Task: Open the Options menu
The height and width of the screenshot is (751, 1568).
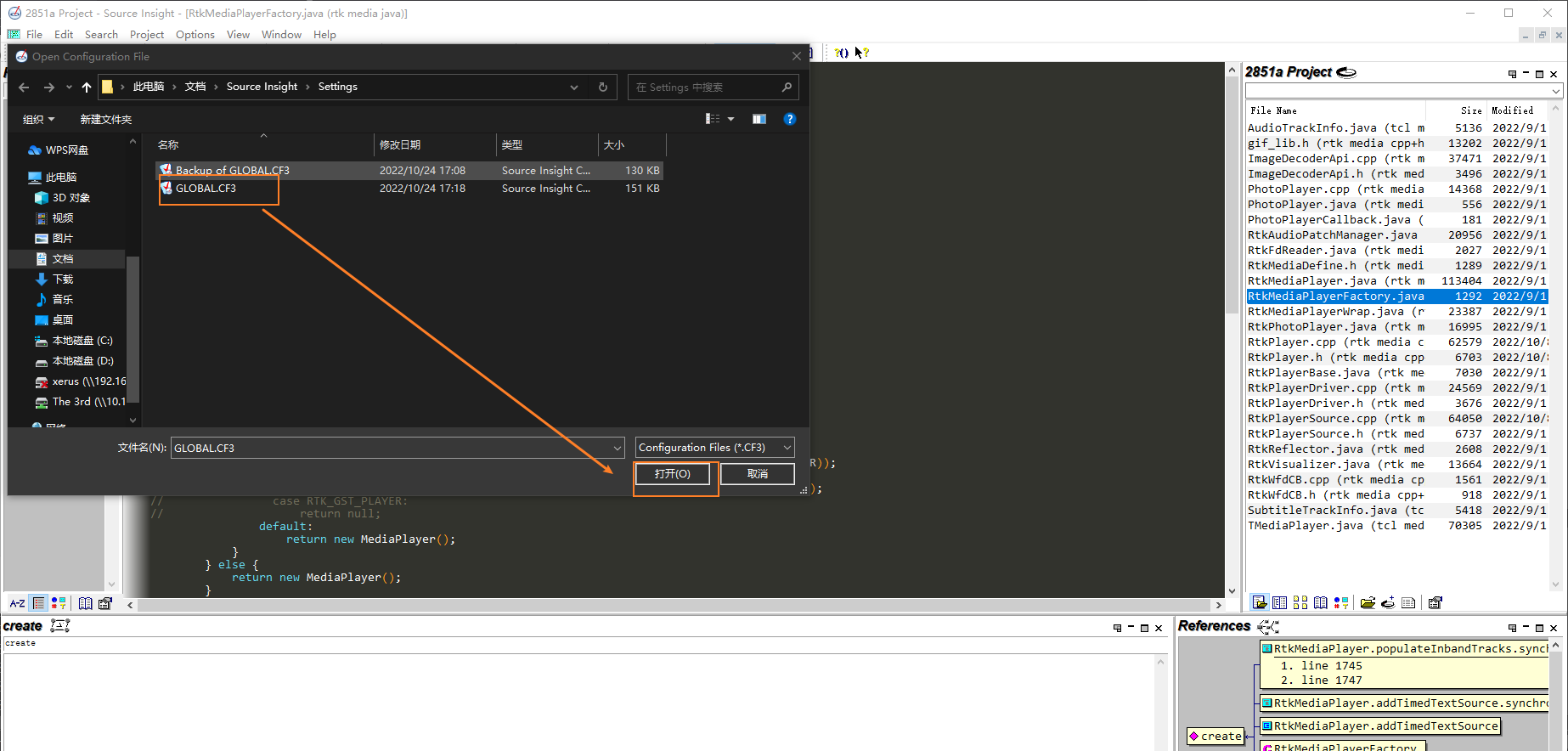Action: pos(195,35)
